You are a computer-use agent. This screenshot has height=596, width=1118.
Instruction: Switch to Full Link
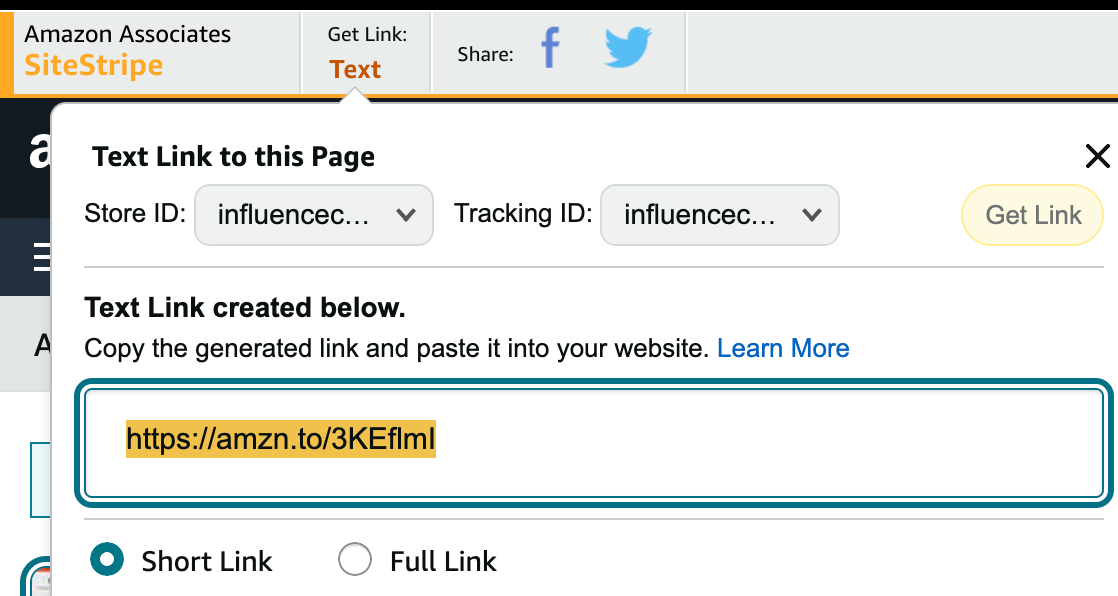pos(355,560)
